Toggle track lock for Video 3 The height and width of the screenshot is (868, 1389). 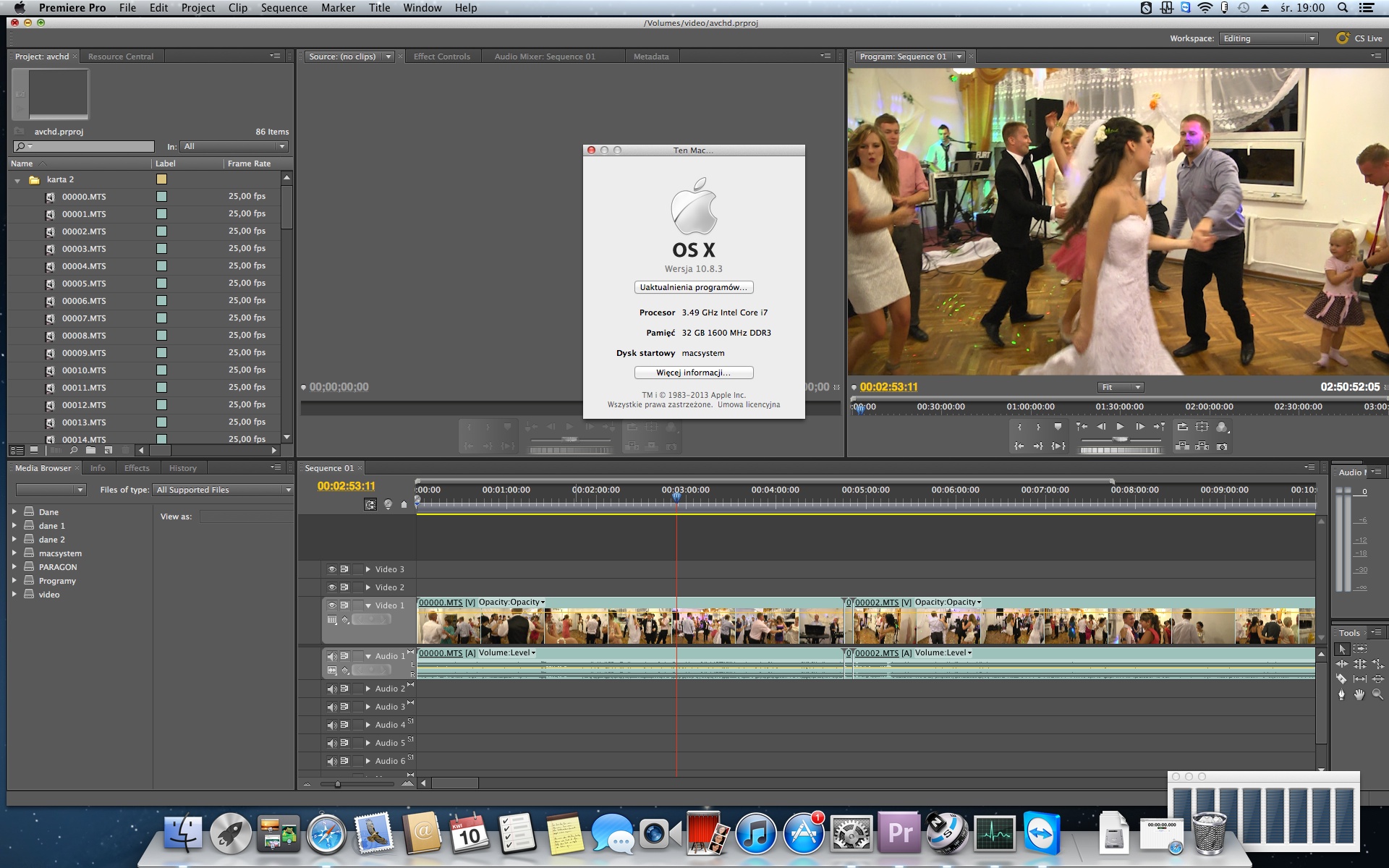click(357, 569)
